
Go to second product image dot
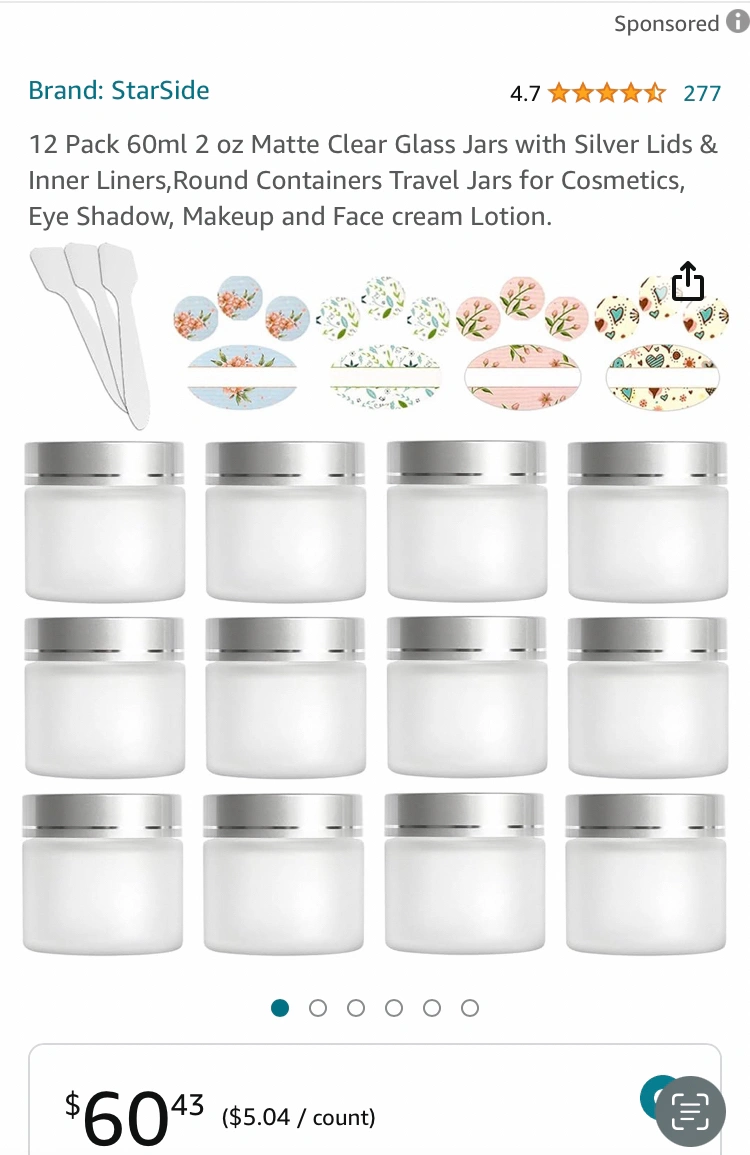(x=318, y=1008)
